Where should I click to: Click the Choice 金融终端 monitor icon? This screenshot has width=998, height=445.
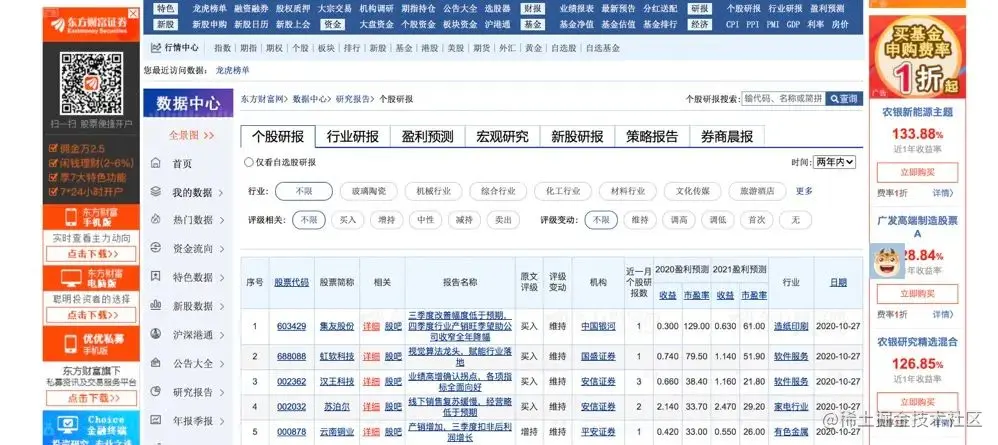(67, 425)
